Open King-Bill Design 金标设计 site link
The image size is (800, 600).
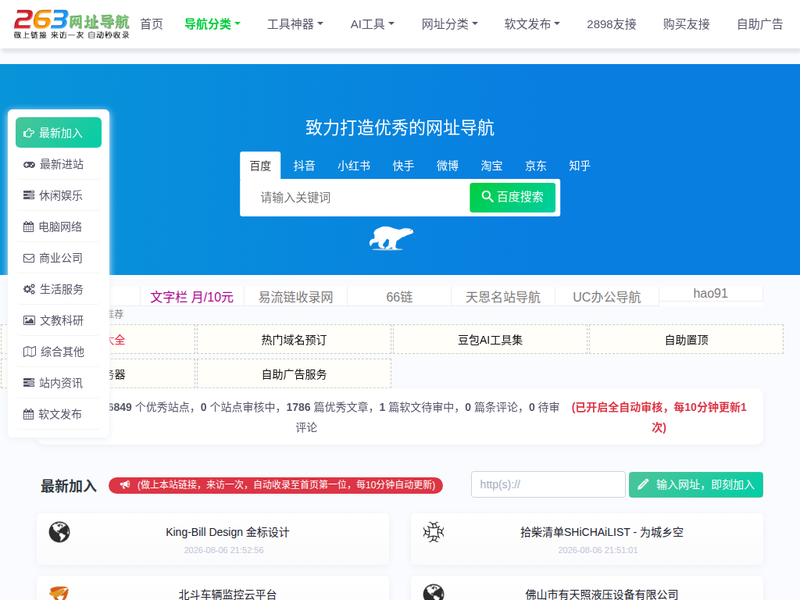coord(227,532)
